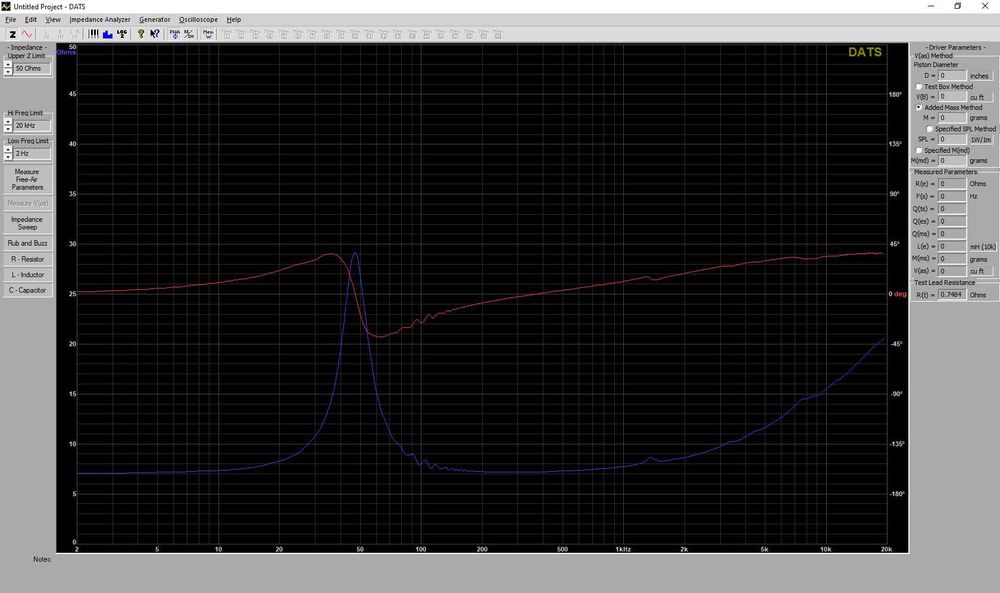Click Measure Free-Air Parameters button
1000x593 pixels.
[x=27, y=180]
